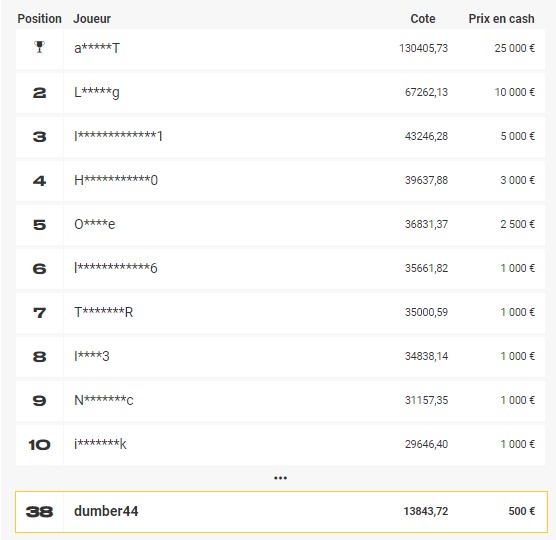Click the Joueur column header

[92, 18]
